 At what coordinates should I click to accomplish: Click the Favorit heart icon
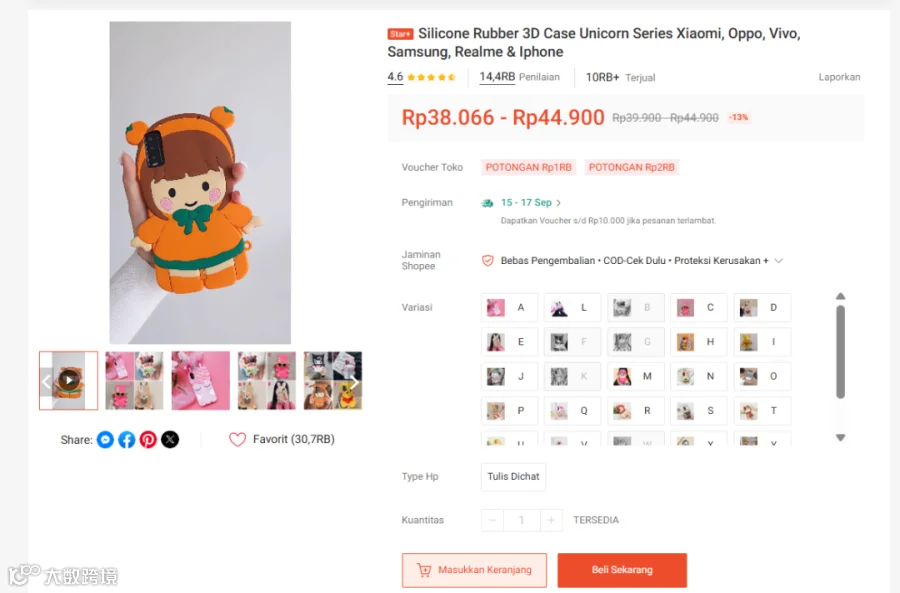237,440
